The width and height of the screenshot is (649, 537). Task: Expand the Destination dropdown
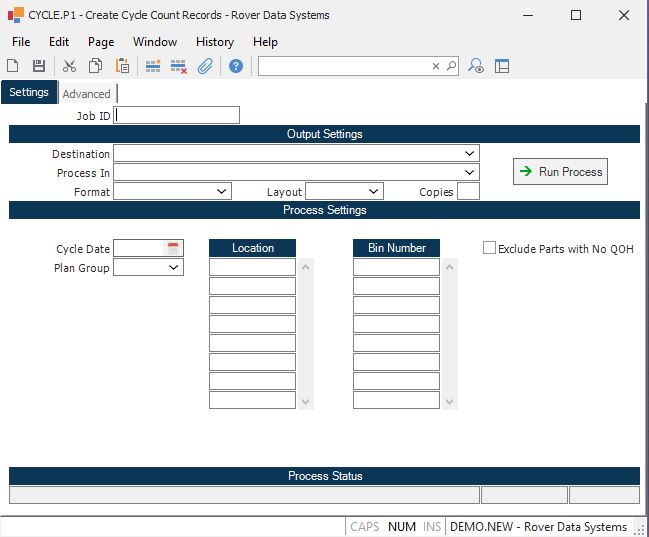(470, 154)
